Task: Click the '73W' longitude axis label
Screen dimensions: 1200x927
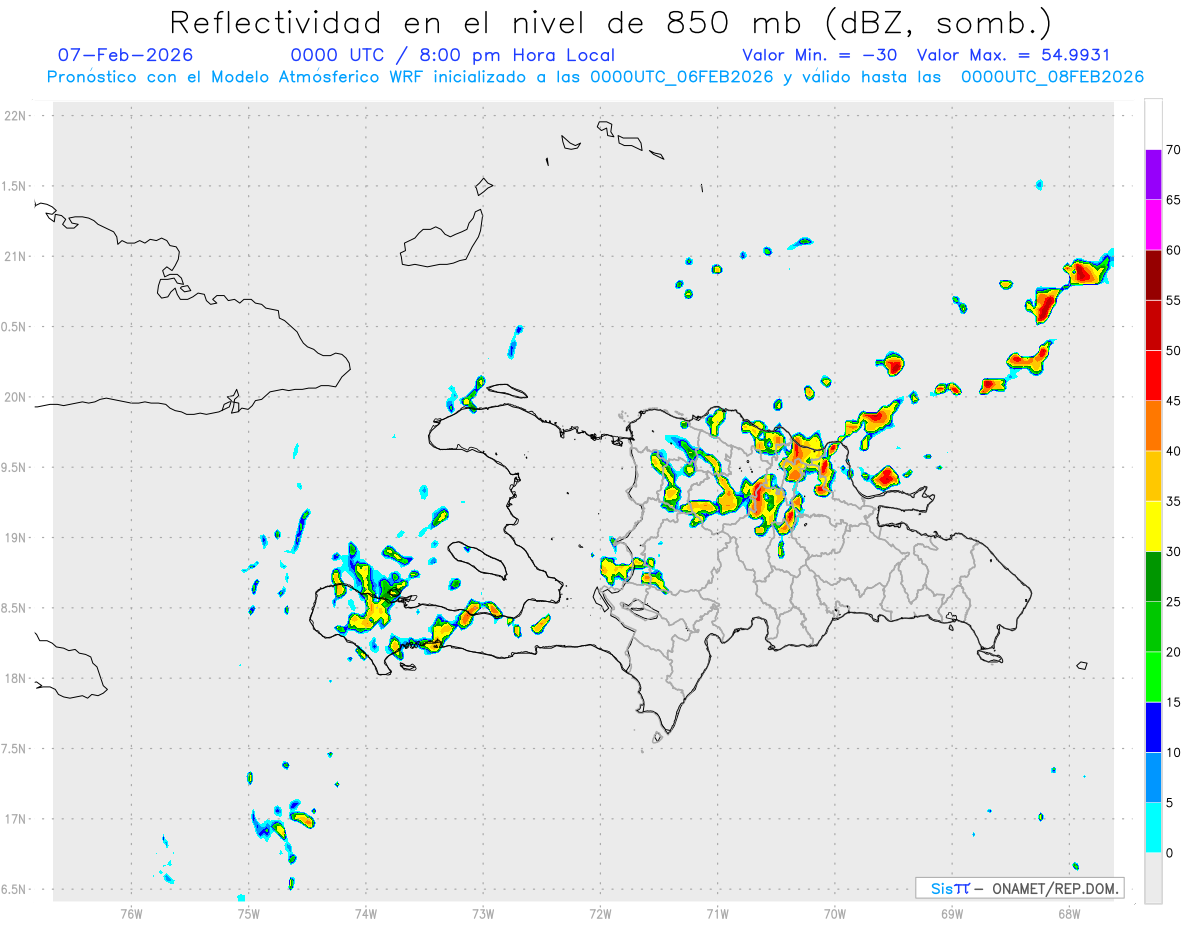Action: pos(483,913)
